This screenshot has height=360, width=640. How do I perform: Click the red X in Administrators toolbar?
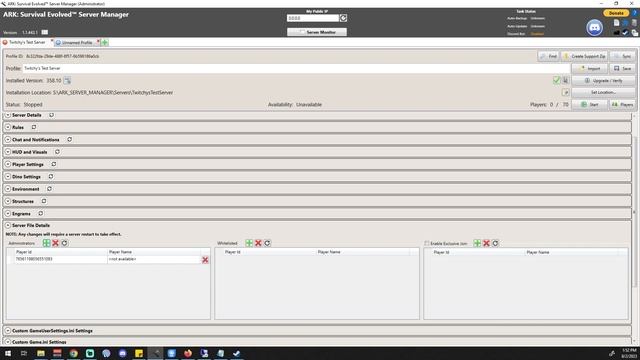click(x=56, y=243)
